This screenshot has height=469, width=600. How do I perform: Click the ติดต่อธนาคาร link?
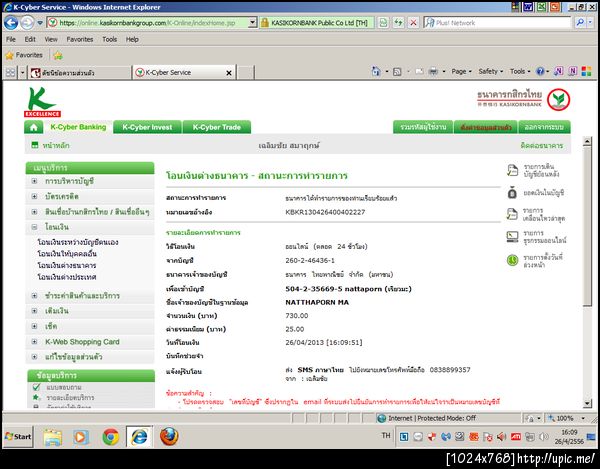[x=541, y=145]
